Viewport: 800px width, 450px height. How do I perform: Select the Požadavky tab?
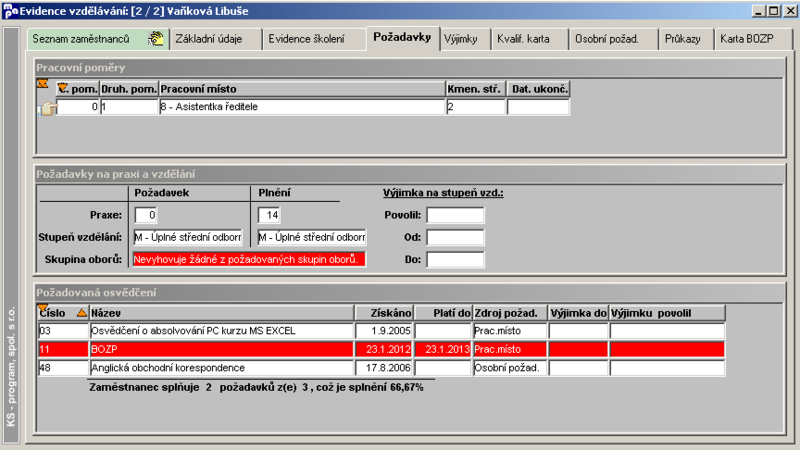click(402, 37)
